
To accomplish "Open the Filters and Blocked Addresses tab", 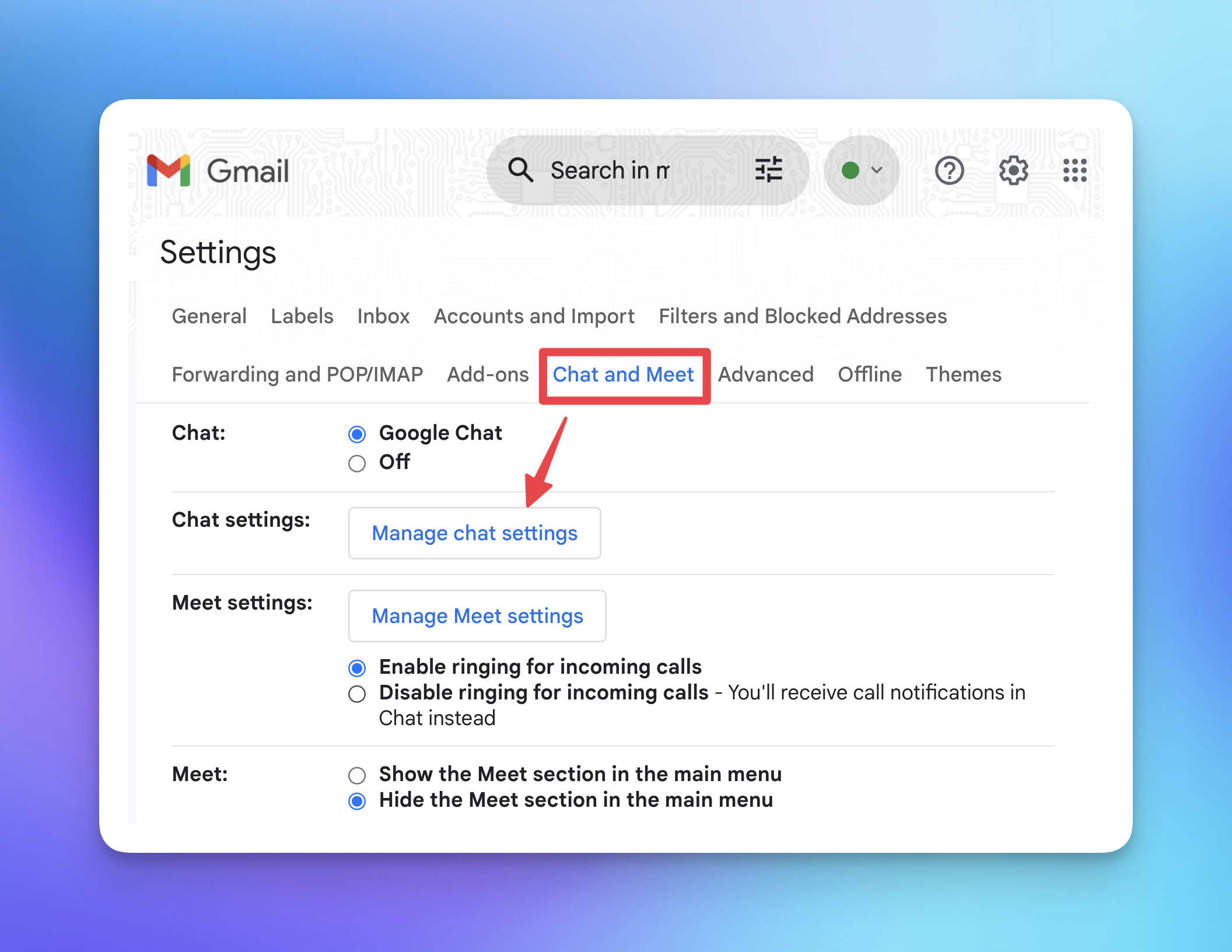I will [803, 316].
